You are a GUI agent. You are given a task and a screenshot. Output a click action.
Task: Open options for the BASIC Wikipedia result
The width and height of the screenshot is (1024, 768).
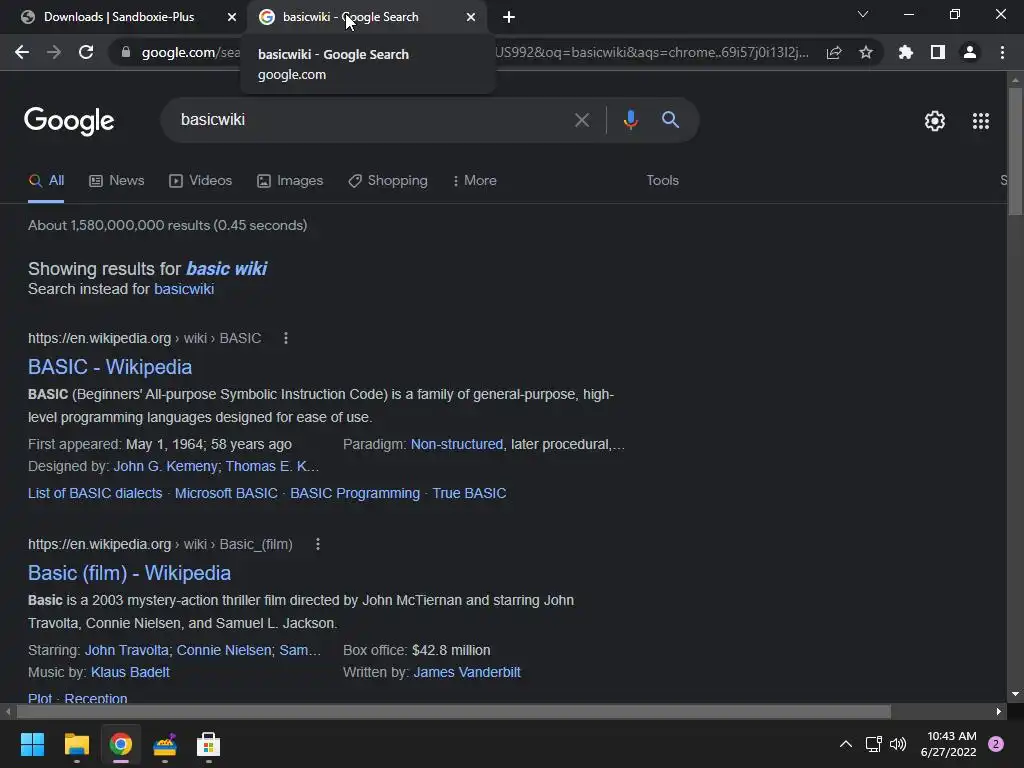pos(285,338)
